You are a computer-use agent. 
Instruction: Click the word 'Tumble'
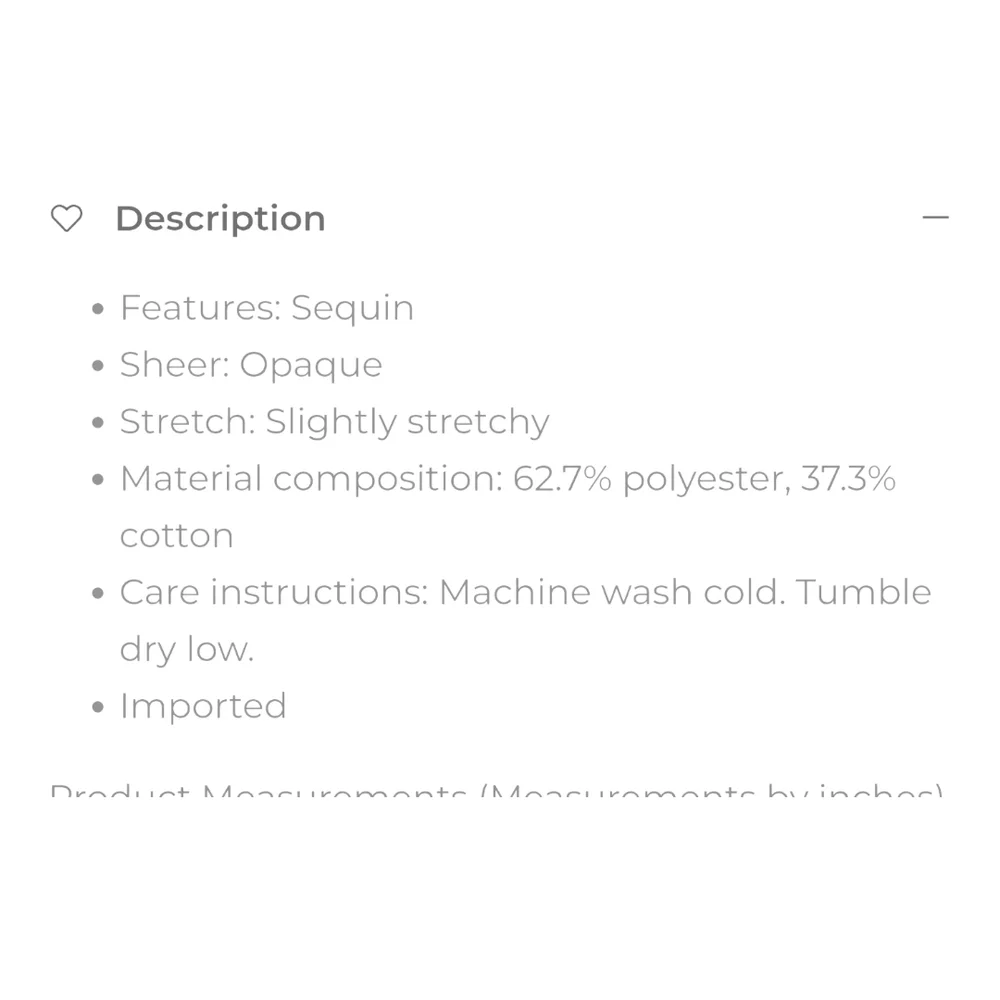(x=864, y=593)
